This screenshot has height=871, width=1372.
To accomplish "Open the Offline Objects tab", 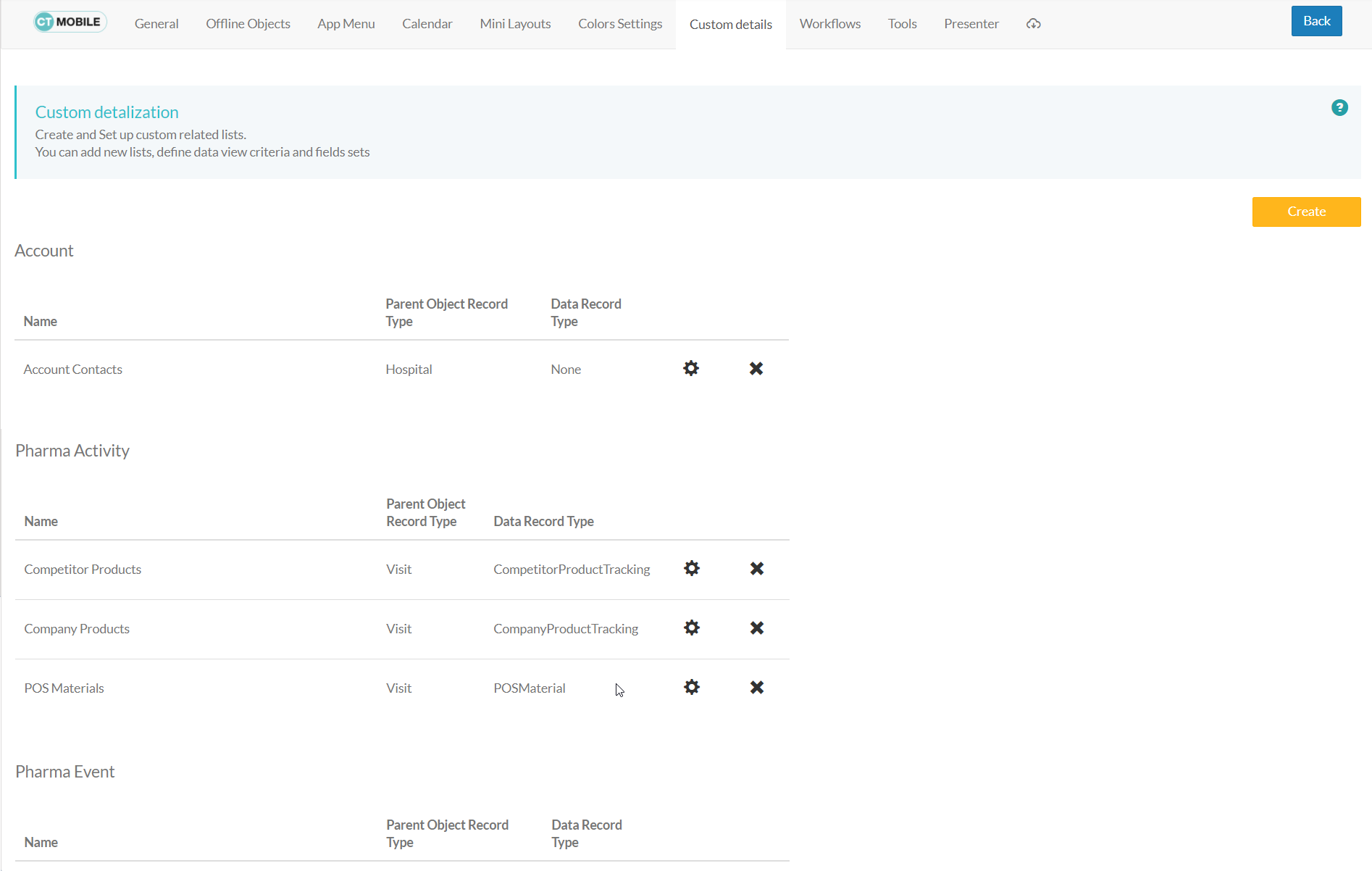I will point(248,24).
